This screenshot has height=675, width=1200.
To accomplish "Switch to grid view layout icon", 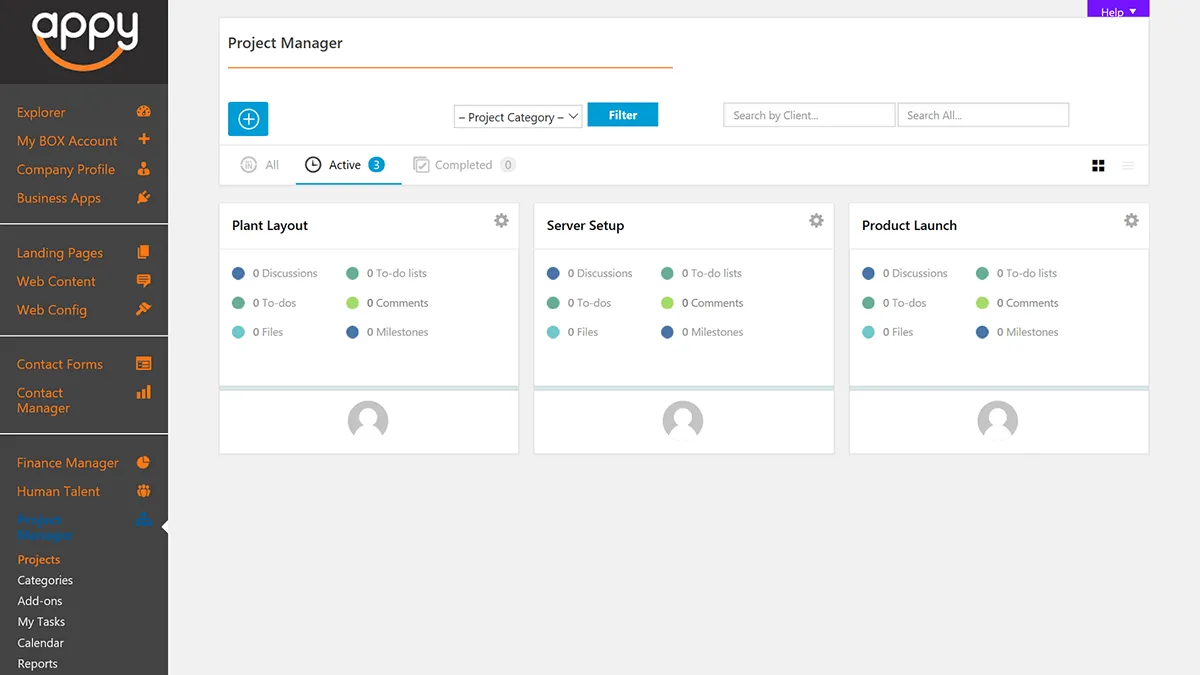I will click(x=1098, y=166).
